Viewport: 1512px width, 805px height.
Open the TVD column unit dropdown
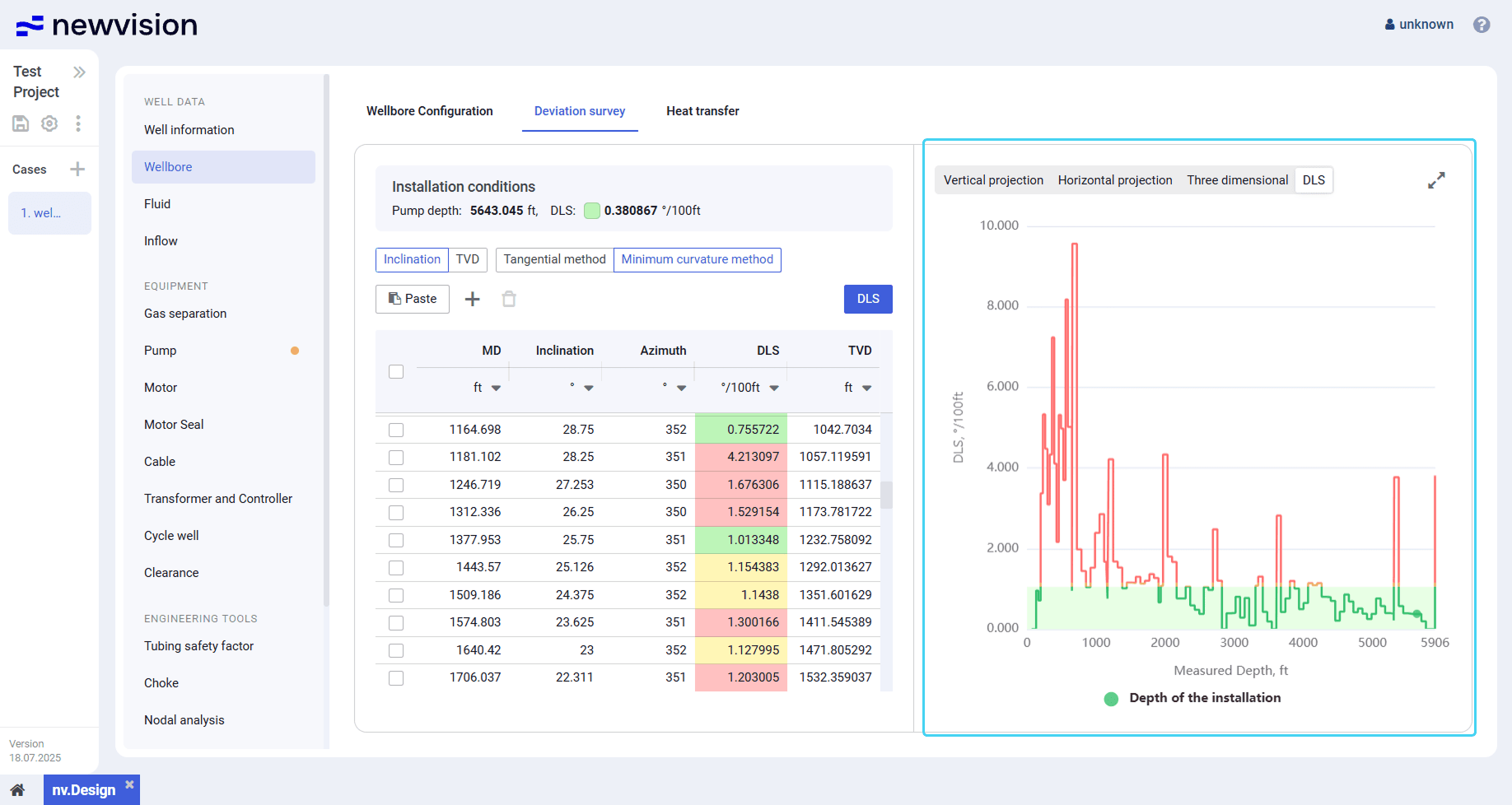pos(866,388)
